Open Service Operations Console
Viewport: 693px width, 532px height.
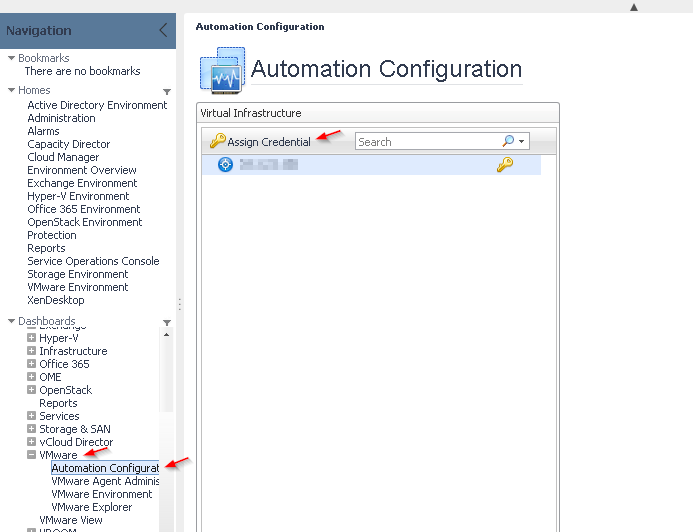(93, 261)
